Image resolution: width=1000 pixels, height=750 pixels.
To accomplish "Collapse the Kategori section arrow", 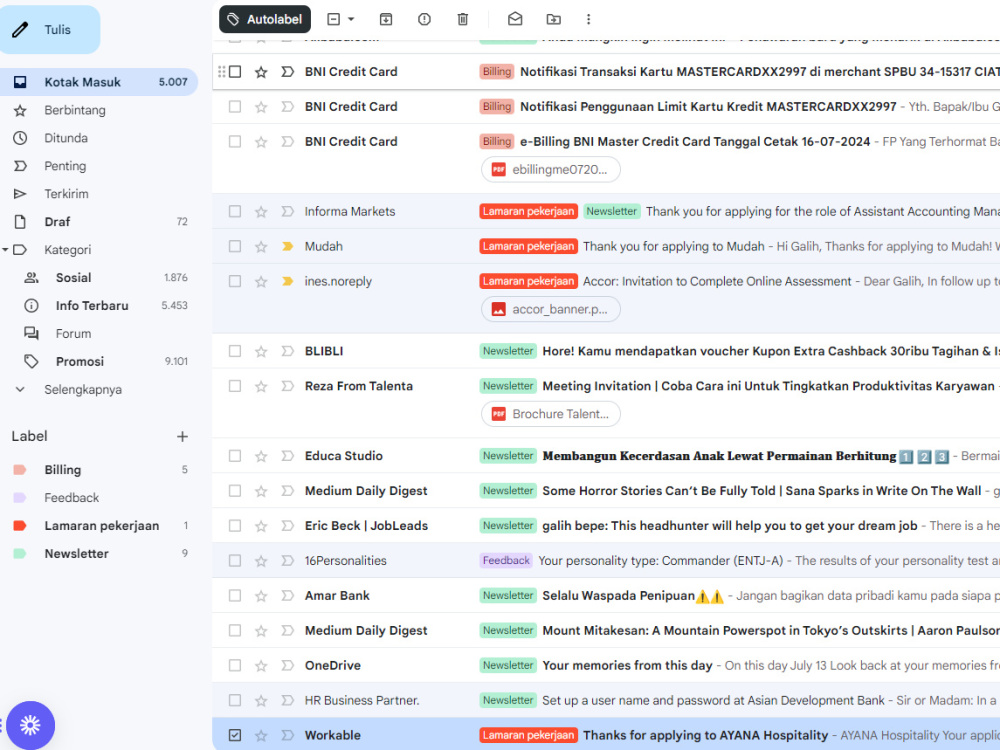I will pos(5,250).
